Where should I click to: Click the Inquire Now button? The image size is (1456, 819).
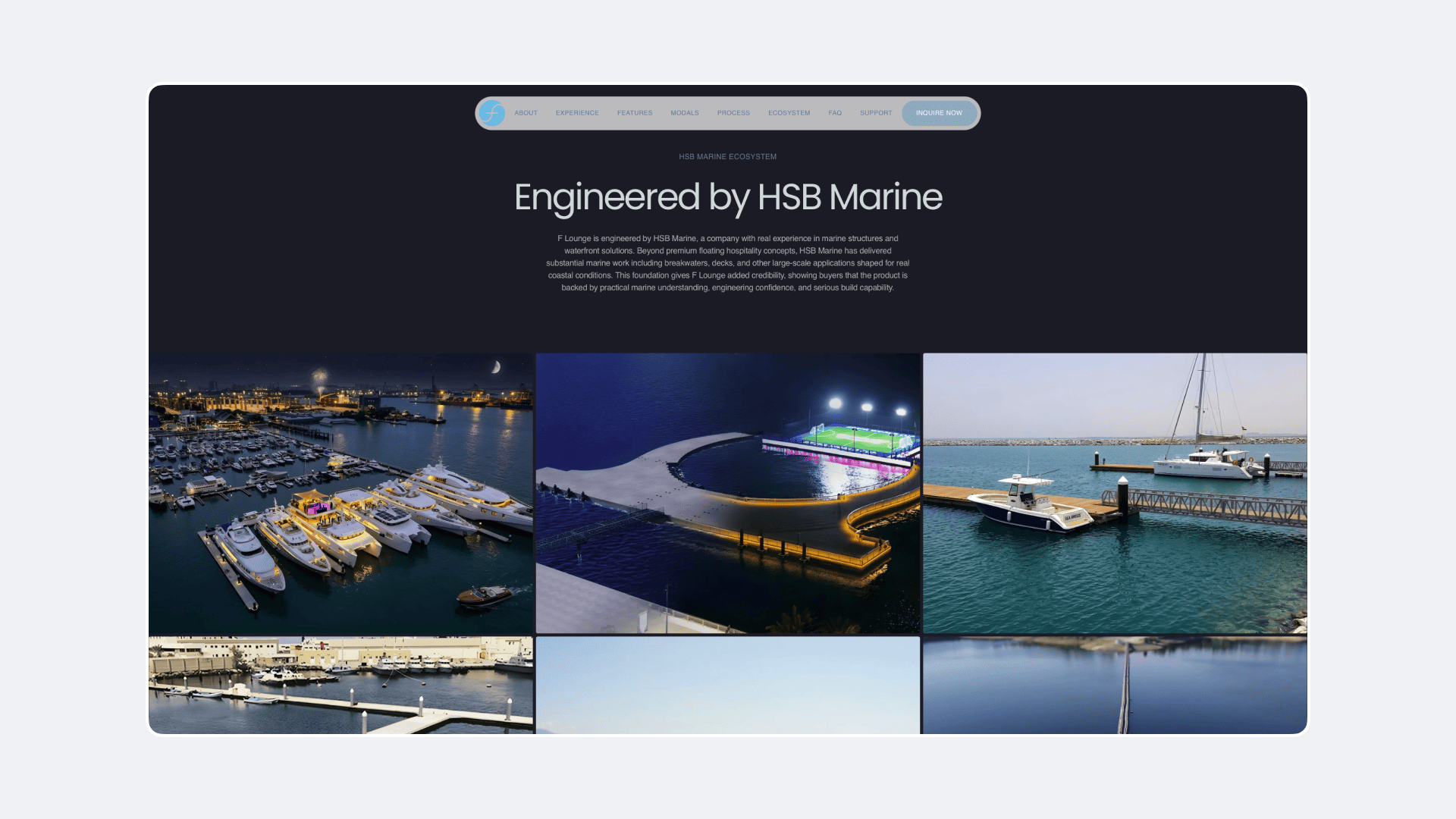(x=939, y=113)
